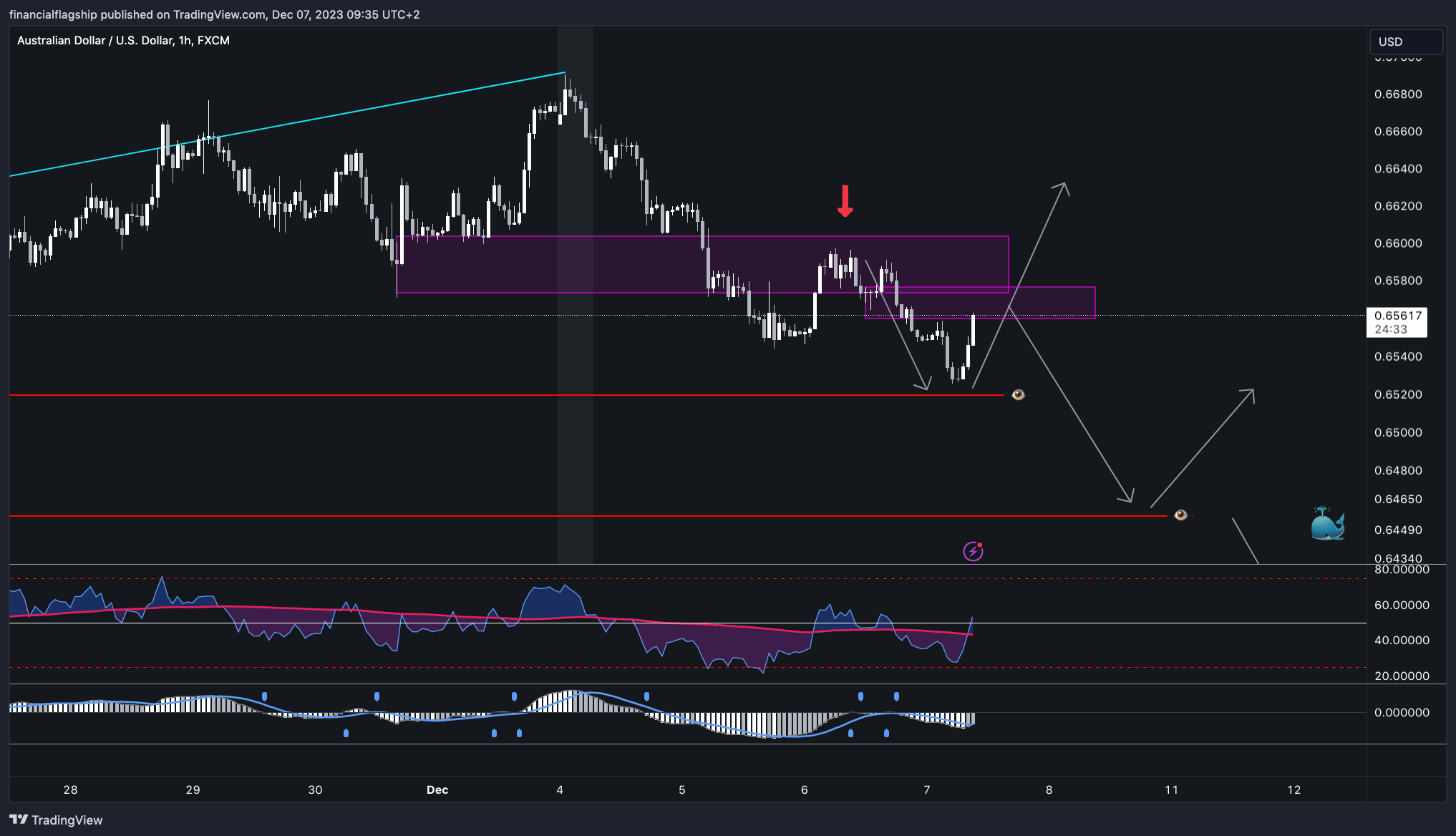Viewport: 1456px width, 836px height.
Task: Click the red down arrow marker
Action: coord(845,201)
